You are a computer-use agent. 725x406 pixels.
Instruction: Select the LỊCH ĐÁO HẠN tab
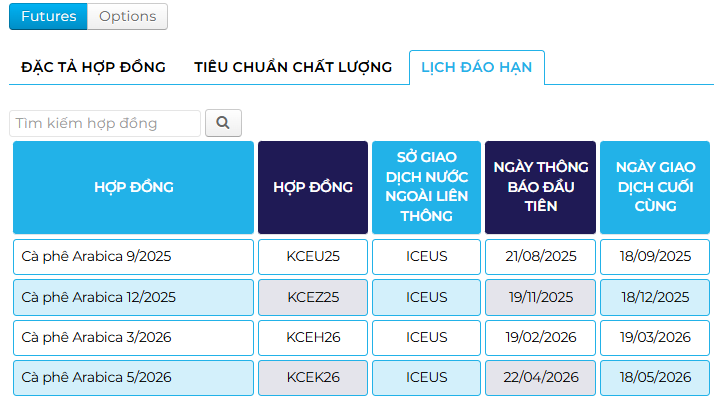tap(476, 68)
